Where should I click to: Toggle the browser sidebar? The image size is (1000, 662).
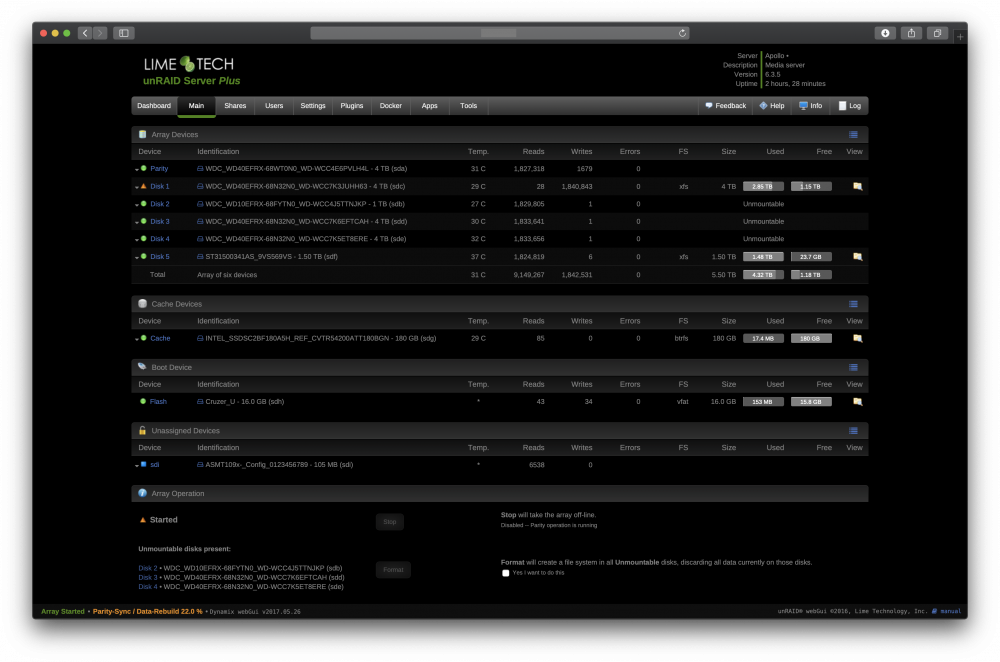pyautogui.click(x=124, y=33)
